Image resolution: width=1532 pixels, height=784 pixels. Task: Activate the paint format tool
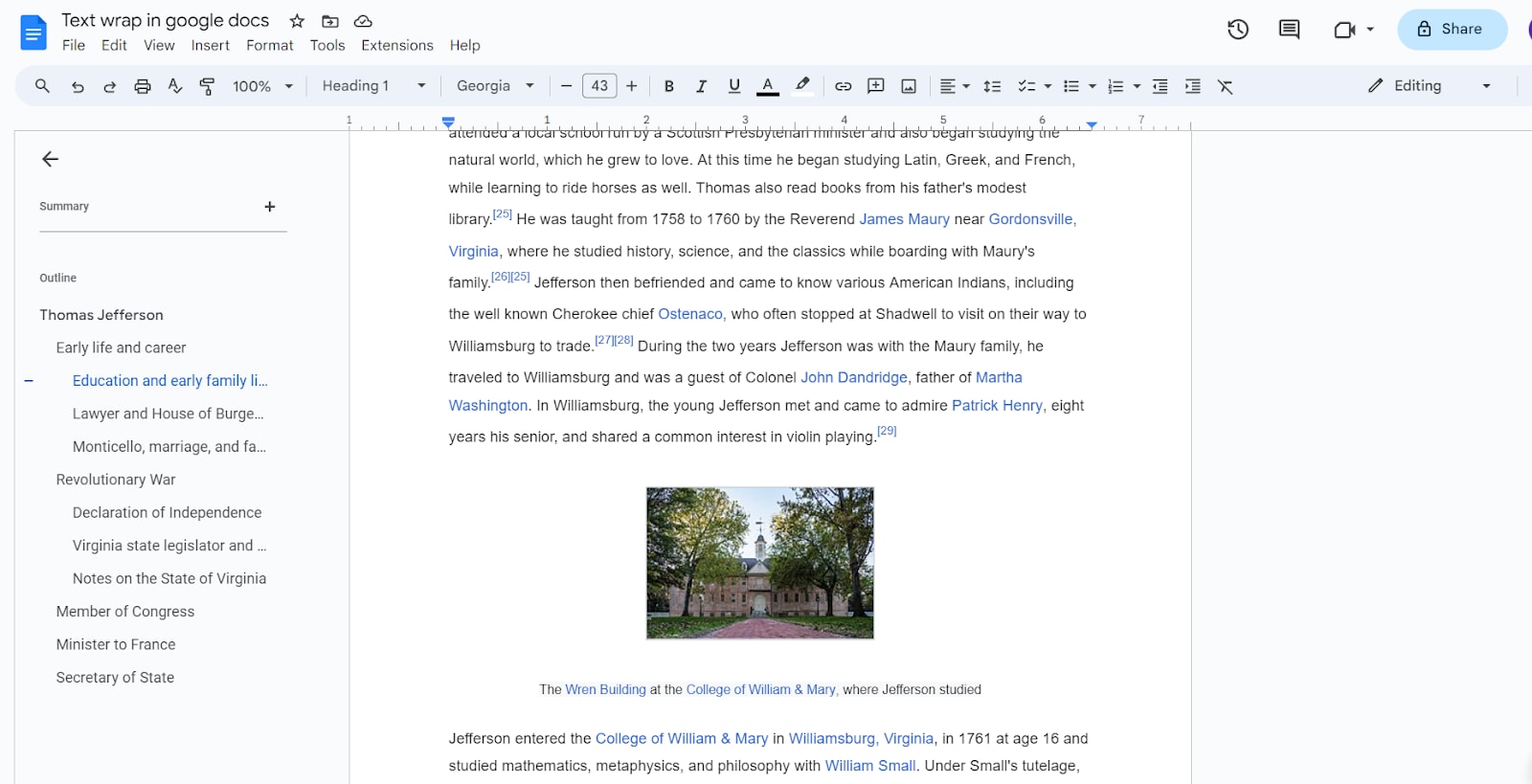tap(207, 86)
